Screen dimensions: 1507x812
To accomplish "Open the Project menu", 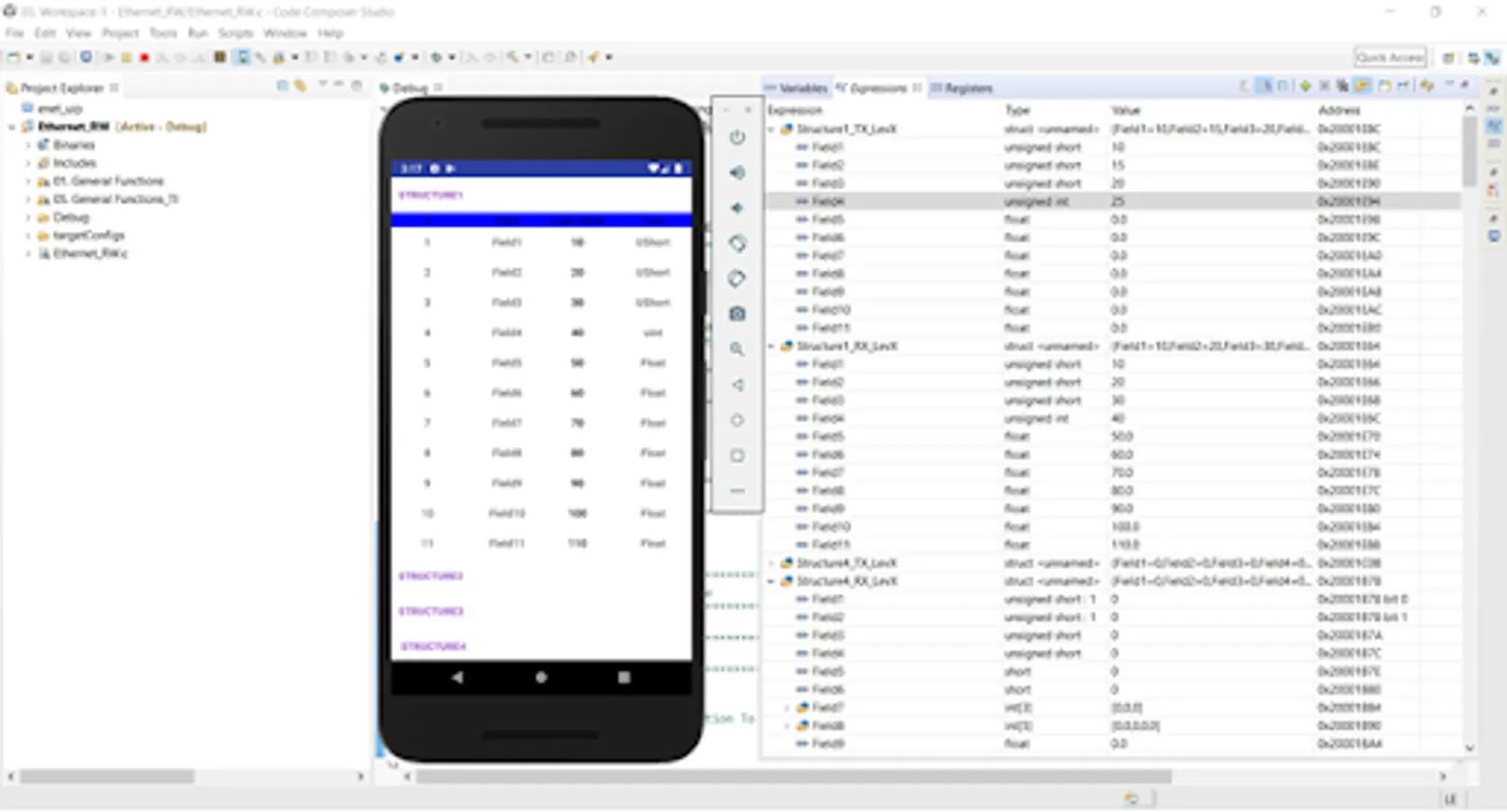I will point(120,33).
